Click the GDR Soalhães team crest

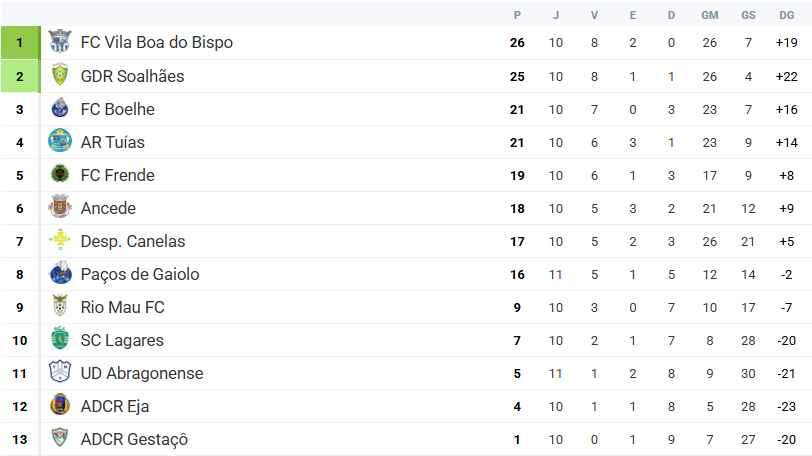[x=60, y=76]
